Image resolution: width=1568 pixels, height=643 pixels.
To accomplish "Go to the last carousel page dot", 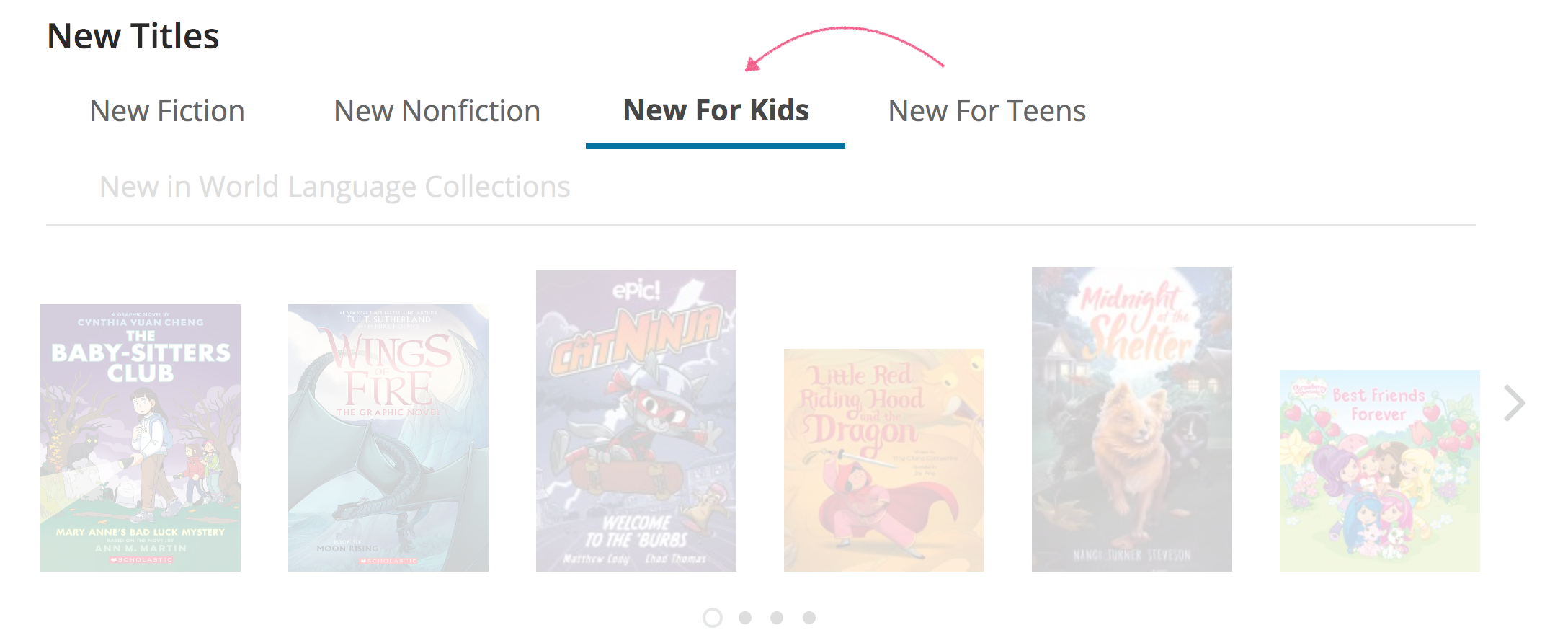I will 809,618.
